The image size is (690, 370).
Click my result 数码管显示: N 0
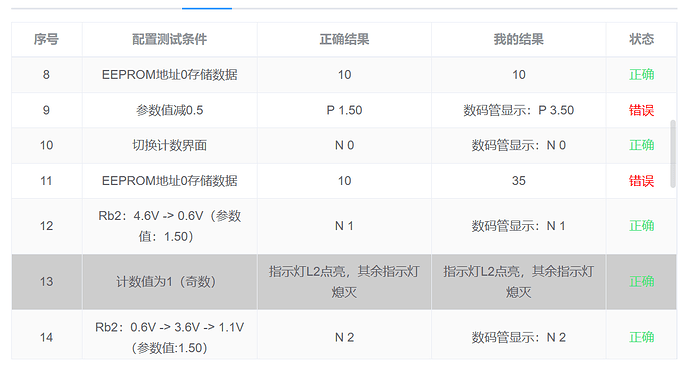518,145
